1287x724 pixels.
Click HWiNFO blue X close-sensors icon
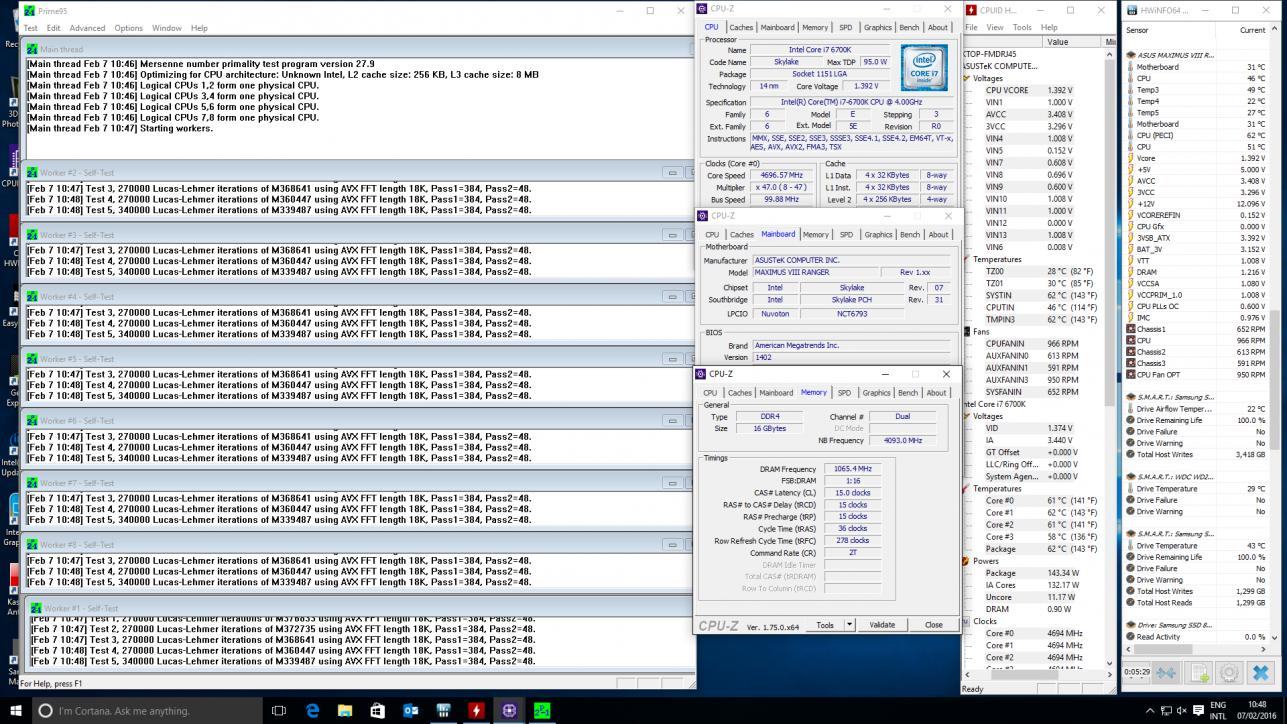click(1261, 673)
